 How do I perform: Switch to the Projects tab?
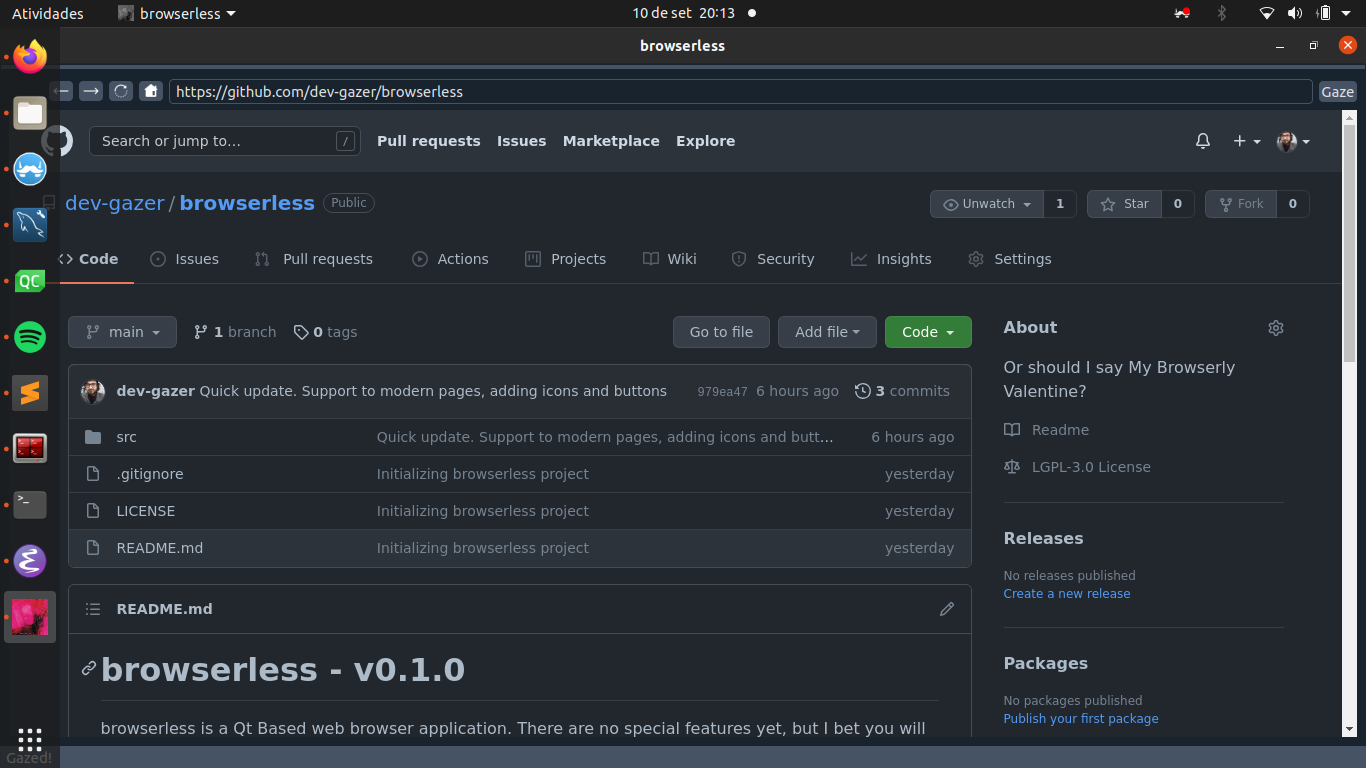565,259
